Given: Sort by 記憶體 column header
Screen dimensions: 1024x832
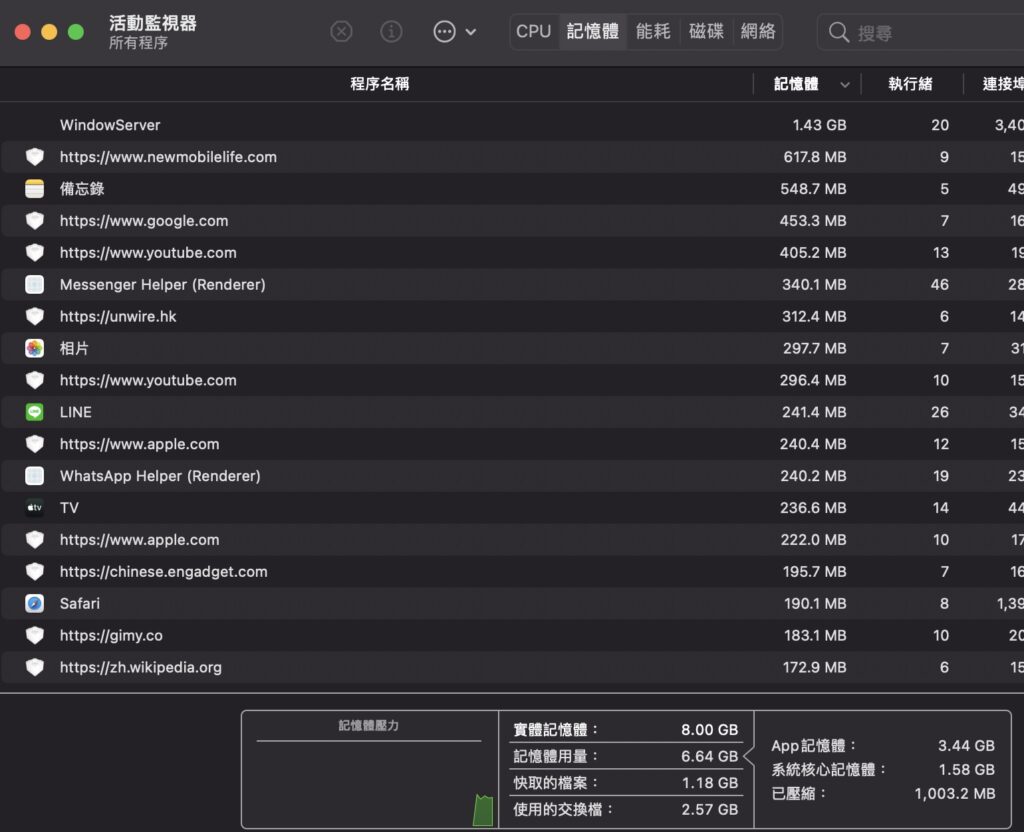Looking at the screenshot, I should (796, 84).
